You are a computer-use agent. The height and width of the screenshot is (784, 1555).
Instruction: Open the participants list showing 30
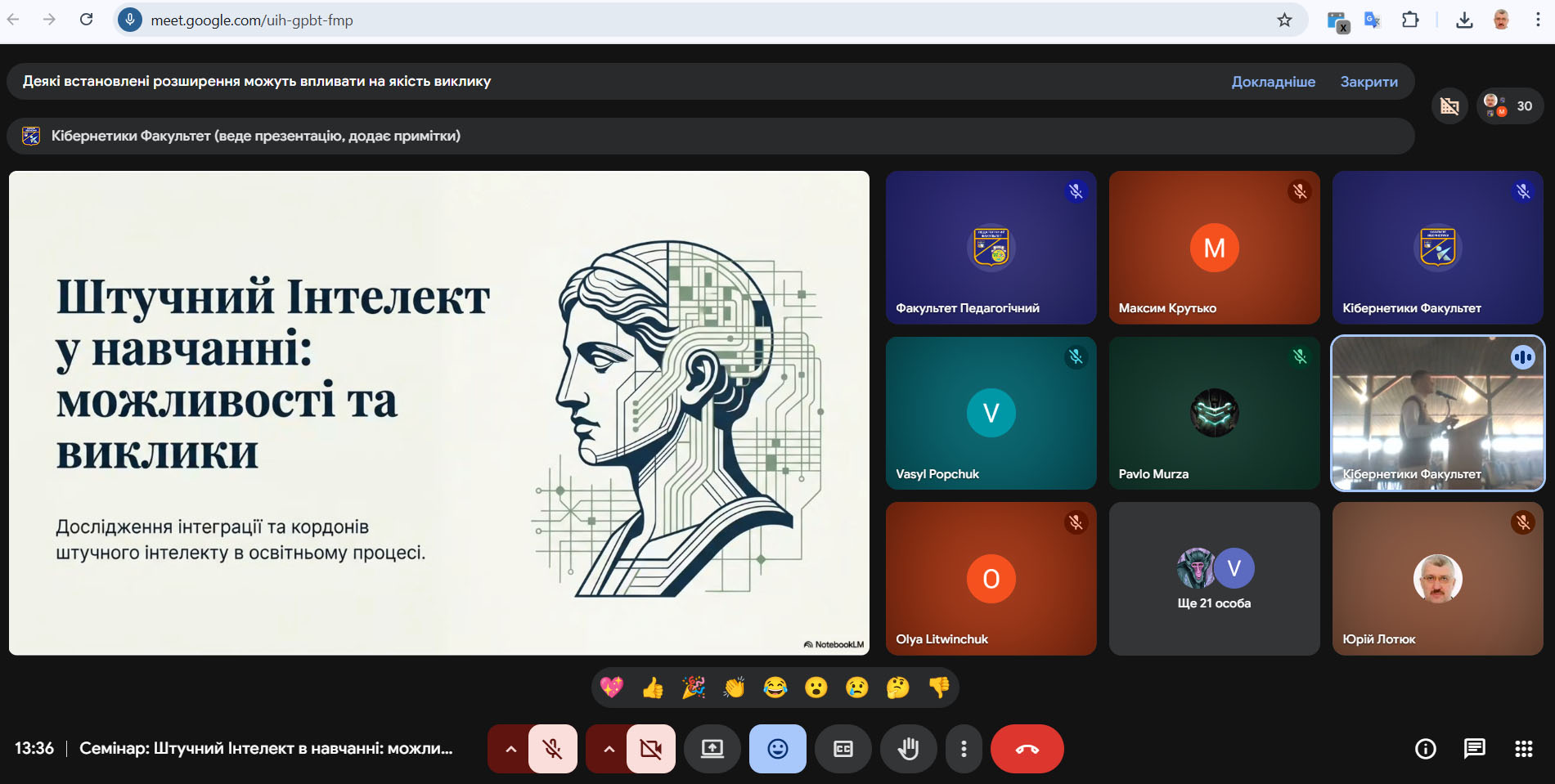pos(1510,106)
